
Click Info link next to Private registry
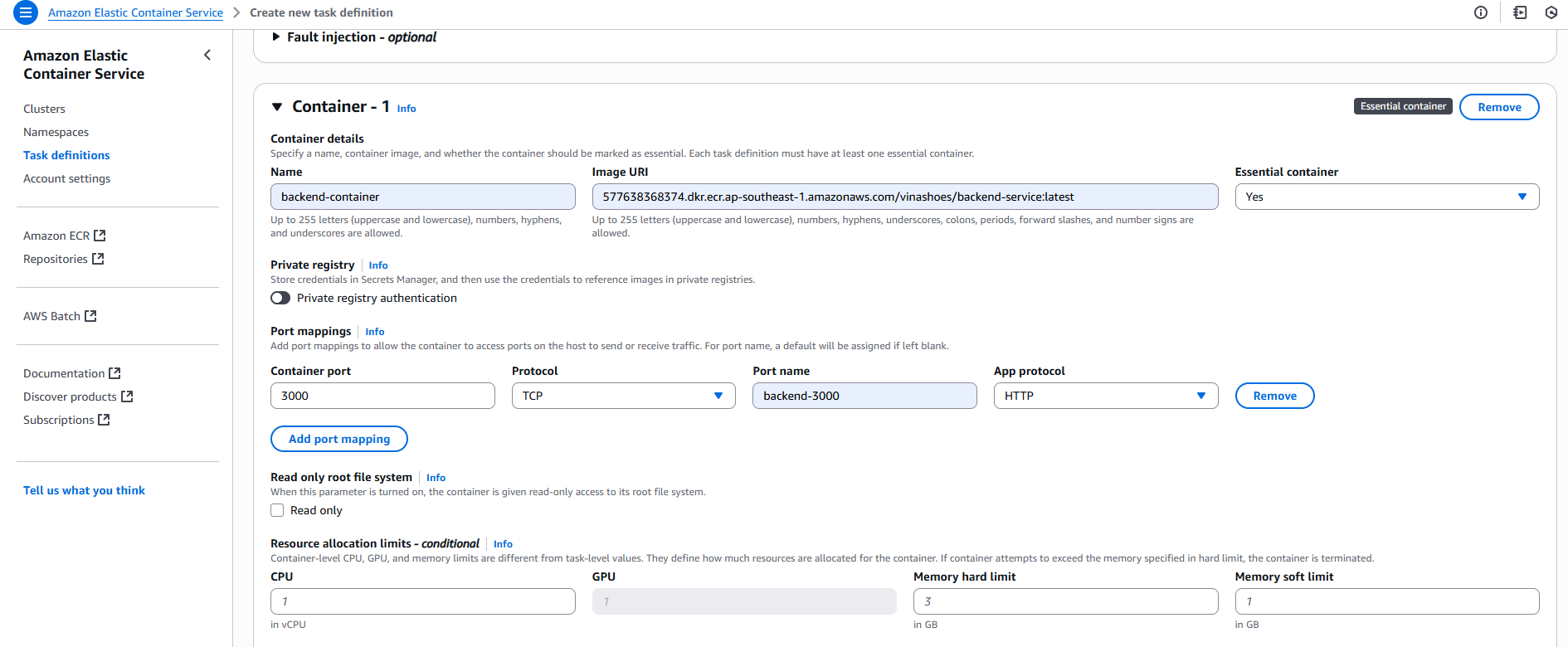[378, 265]
